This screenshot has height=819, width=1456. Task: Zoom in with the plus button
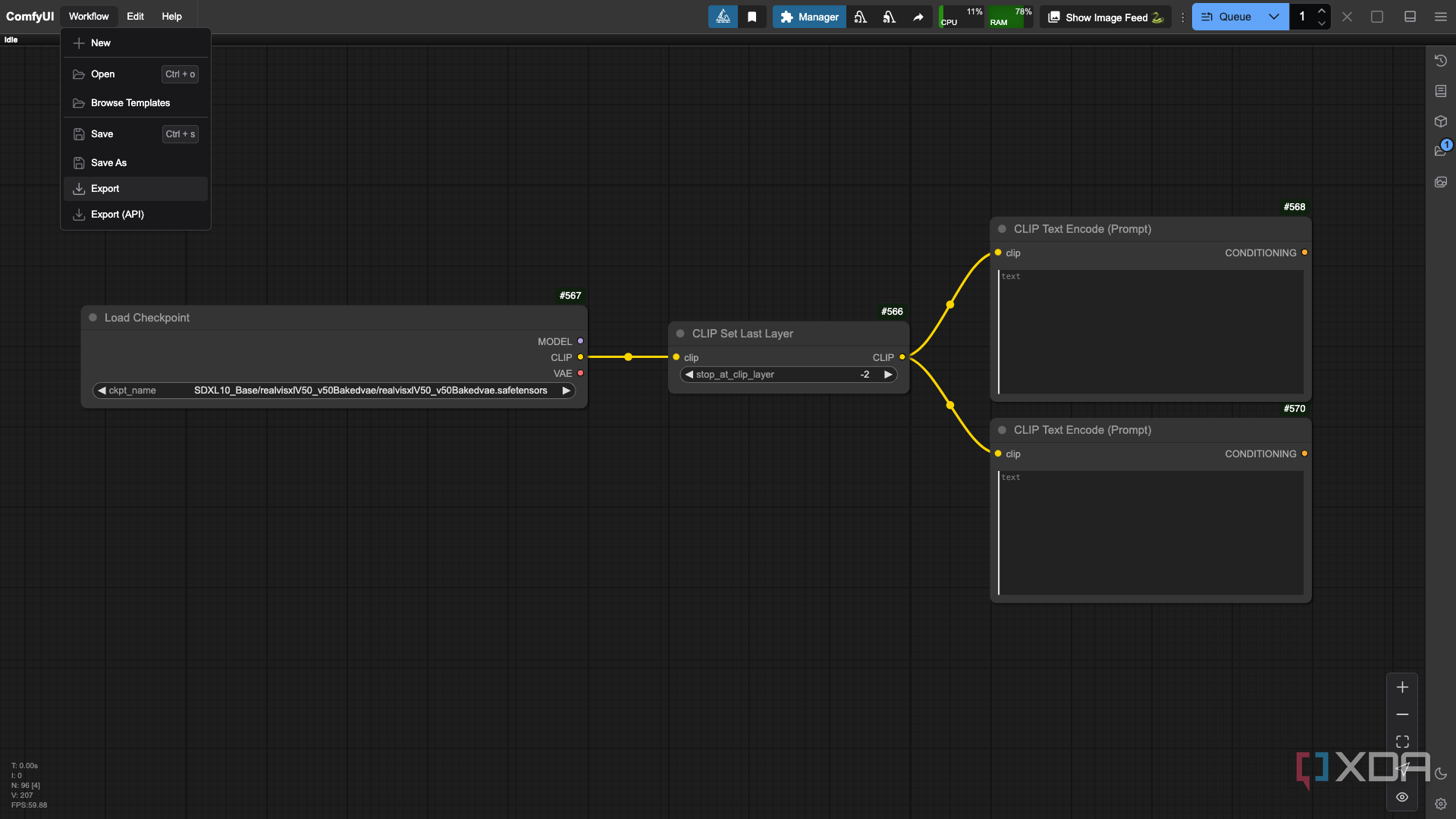click(x=1402, y=687)
